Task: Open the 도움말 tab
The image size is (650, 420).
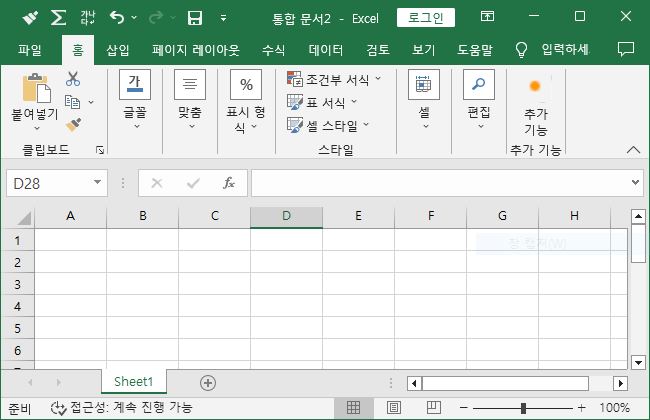Action: (475, 50)
